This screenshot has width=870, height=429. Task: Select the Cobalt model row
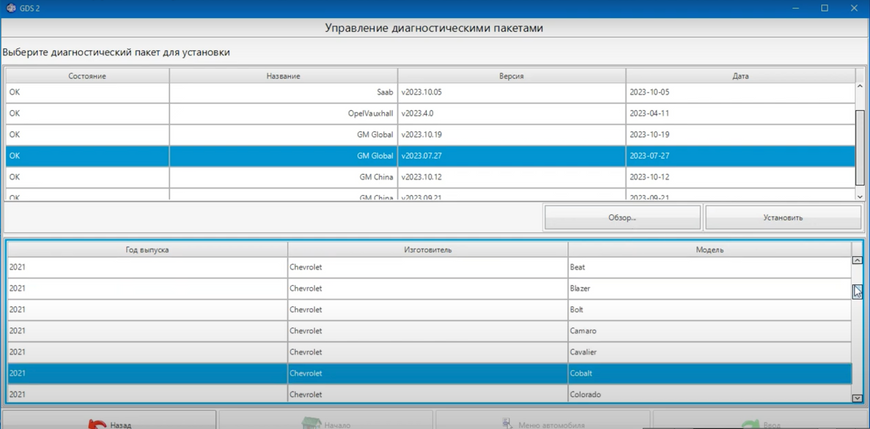[429, 374]
